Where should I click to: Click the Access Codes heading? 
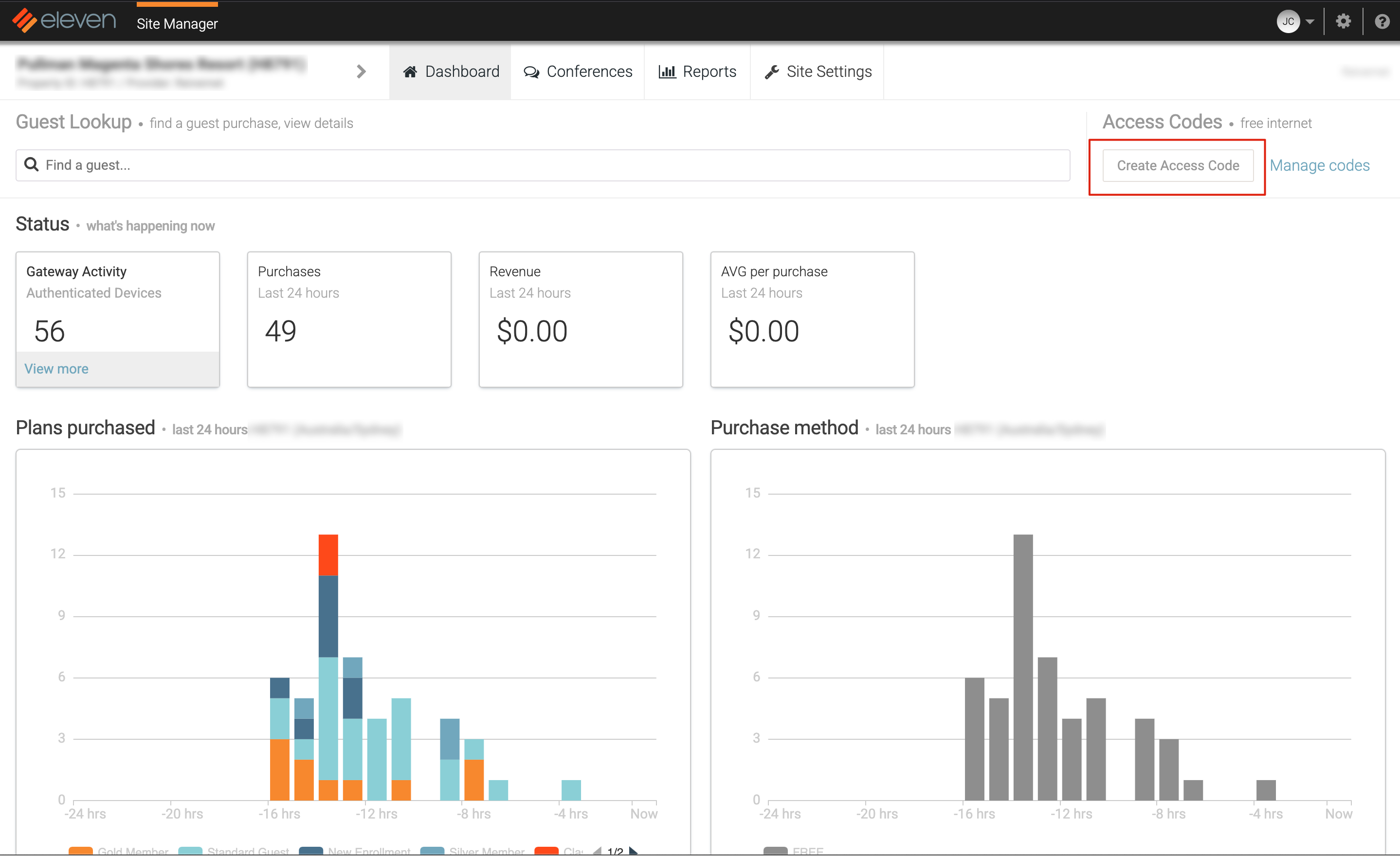1162,122
